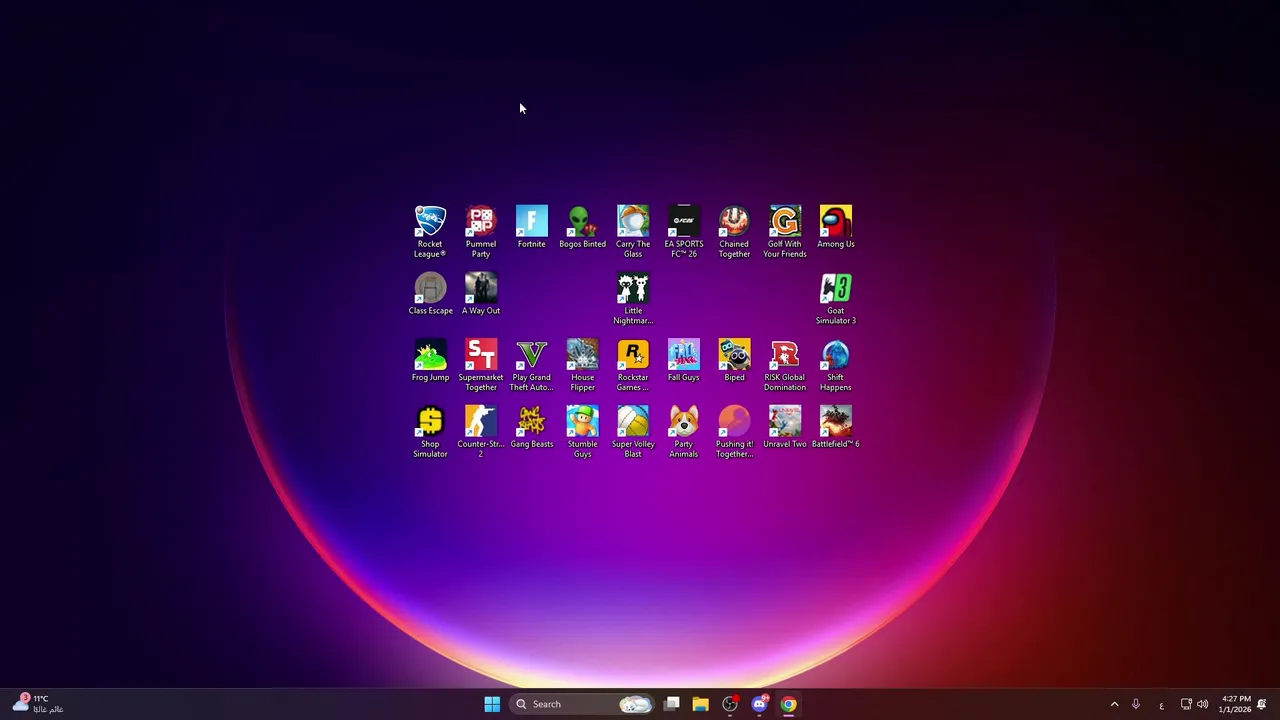This screenshot has width=1280, height=720.
Task: Select the Rocket League desktop shortcut
Action: click(x=430, y=232)
